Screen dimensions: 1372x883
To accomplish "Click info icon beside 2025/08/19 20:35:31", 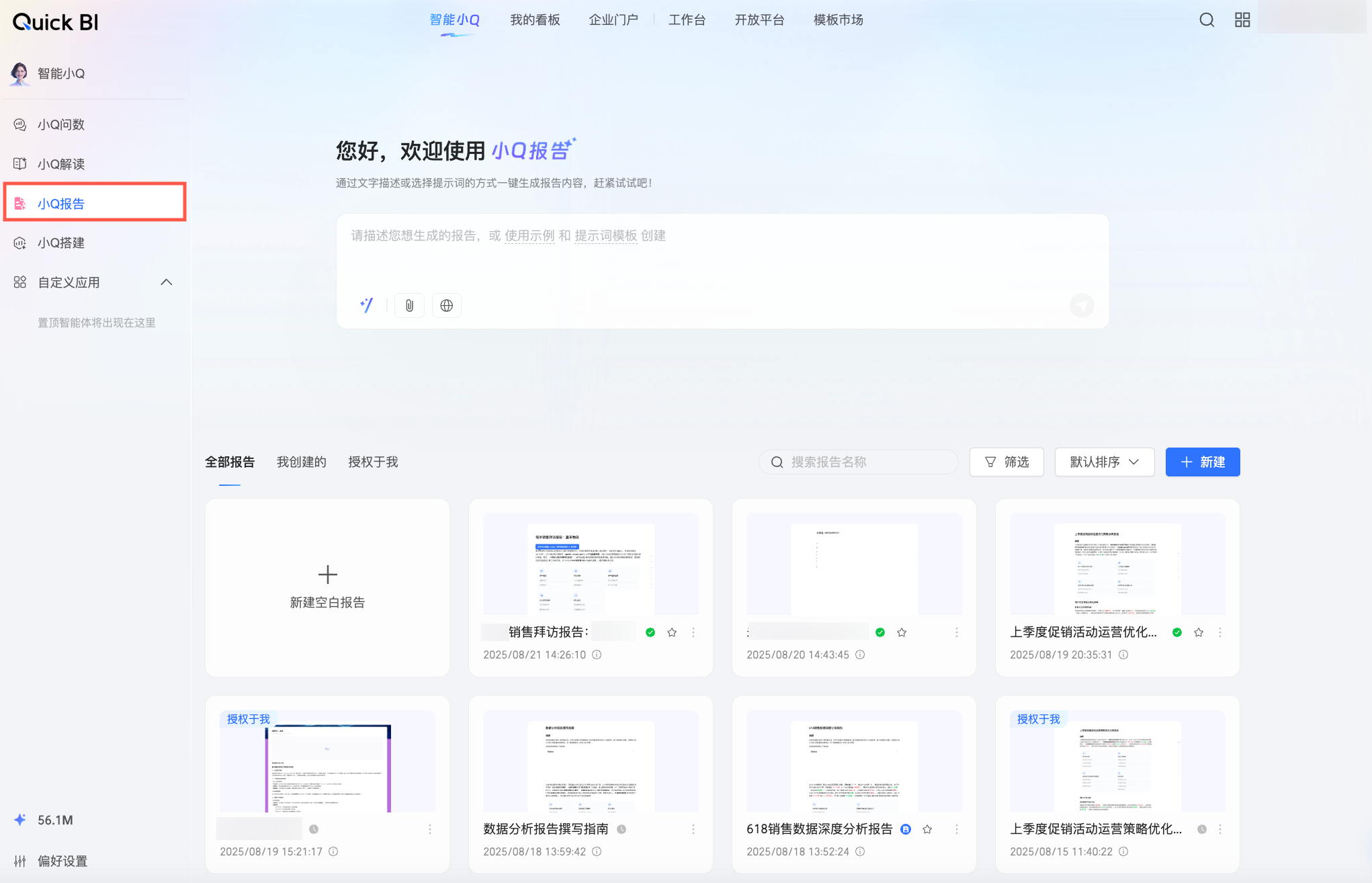I will point(1123,655).
